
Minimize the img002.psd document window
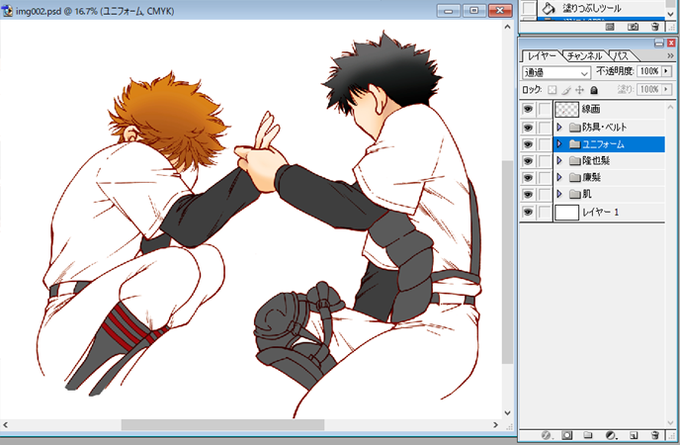click(448, 10)
